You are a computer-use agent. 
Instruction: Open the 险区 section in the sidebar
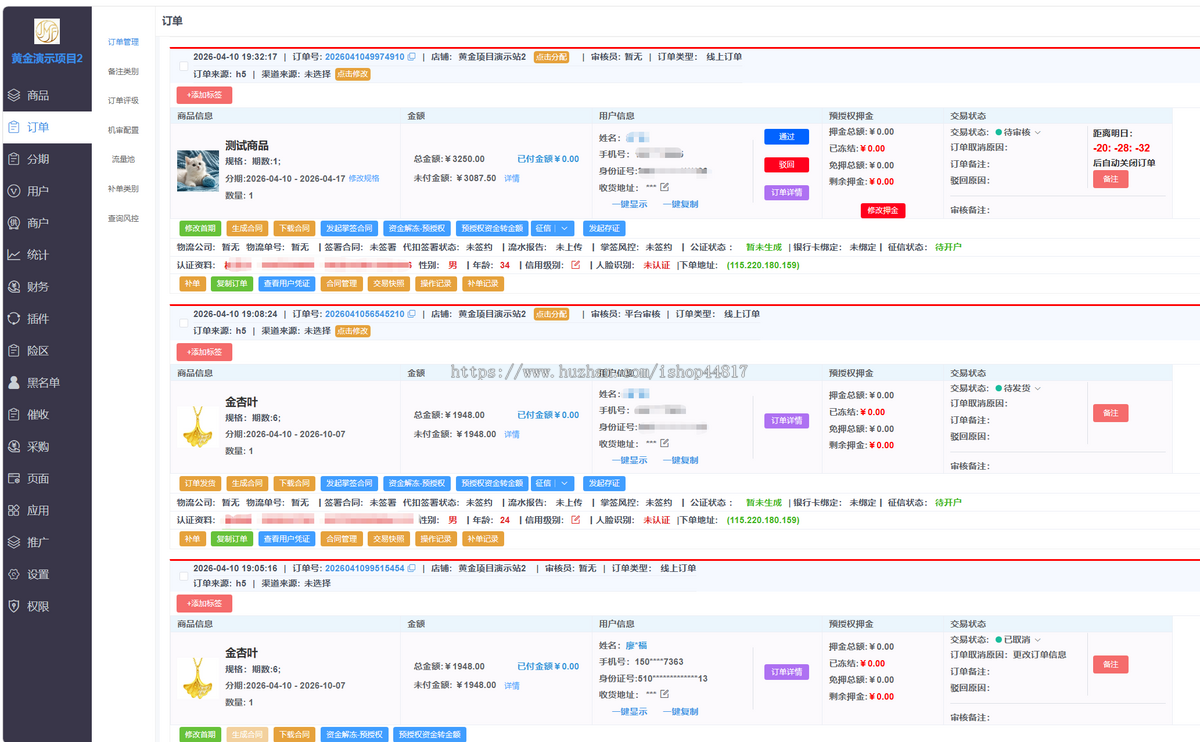pyautogui.click(x=45, y=351)
